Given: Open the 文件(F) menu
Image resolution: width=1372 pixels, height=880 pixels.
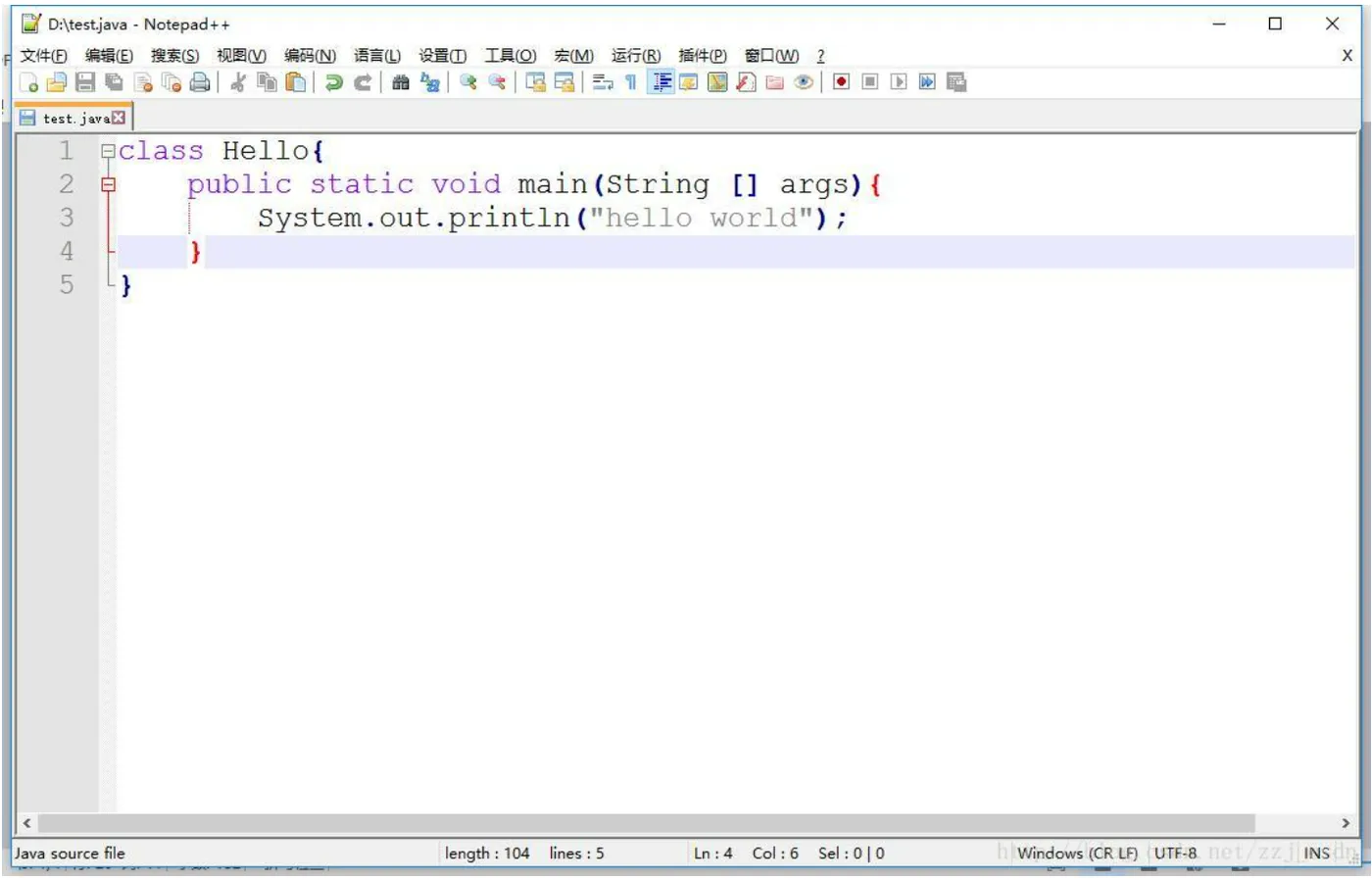Looking at the screenshot, I should pyautogui.click(x=44, y=56).
